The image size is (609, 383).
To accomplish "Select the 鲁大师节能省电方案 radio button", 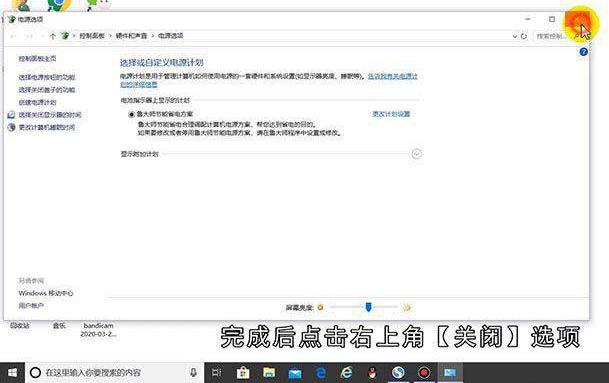I will pyautogui.click(x=131, y=115).
